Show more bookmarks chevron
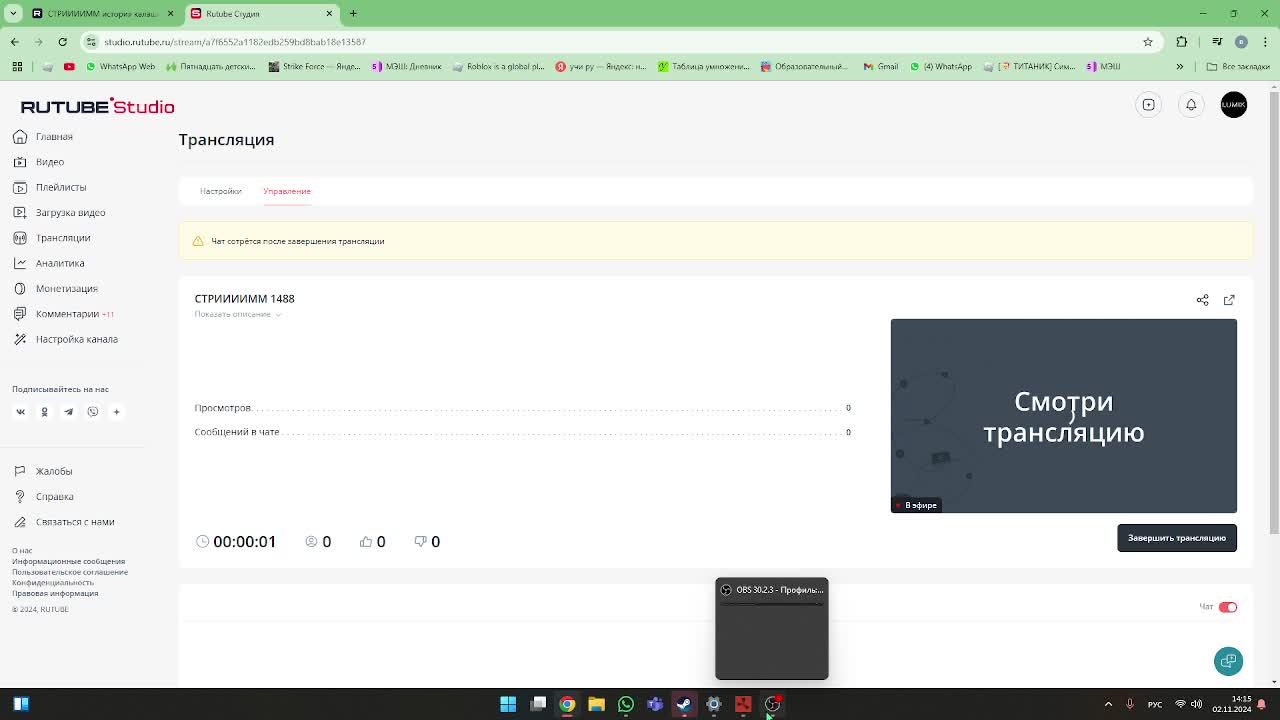The height and width of the screenshot is (720, 1280). [1180, 67]
